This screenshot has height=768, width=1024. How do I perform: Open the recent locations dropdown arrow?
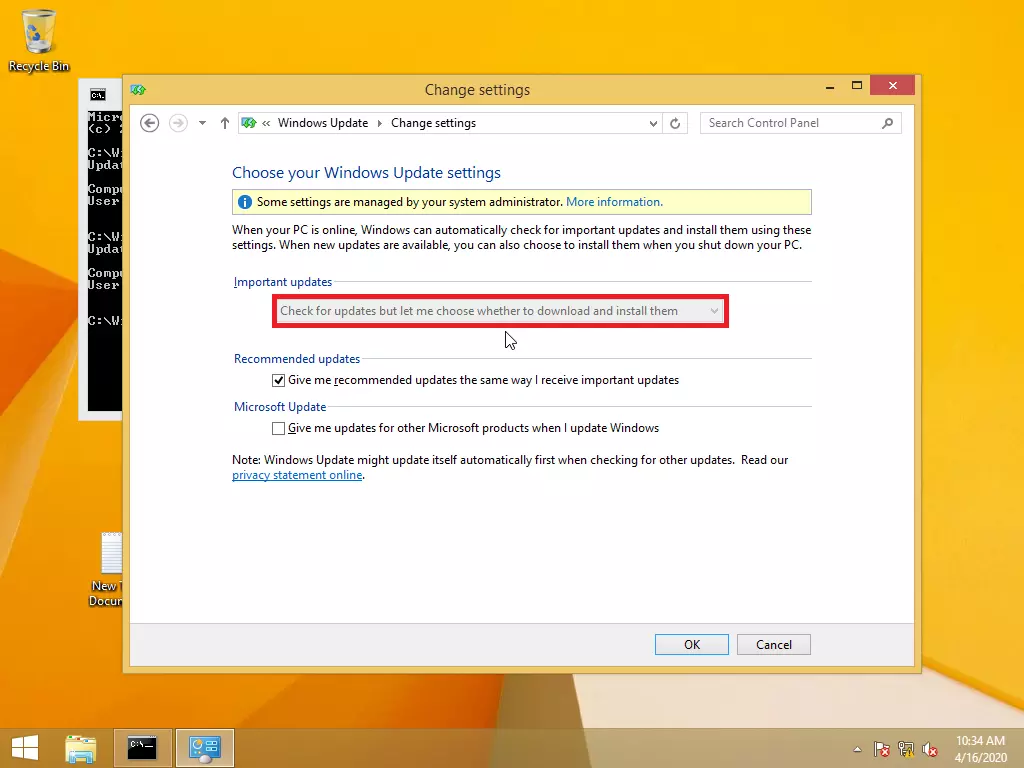click(202, 123)
